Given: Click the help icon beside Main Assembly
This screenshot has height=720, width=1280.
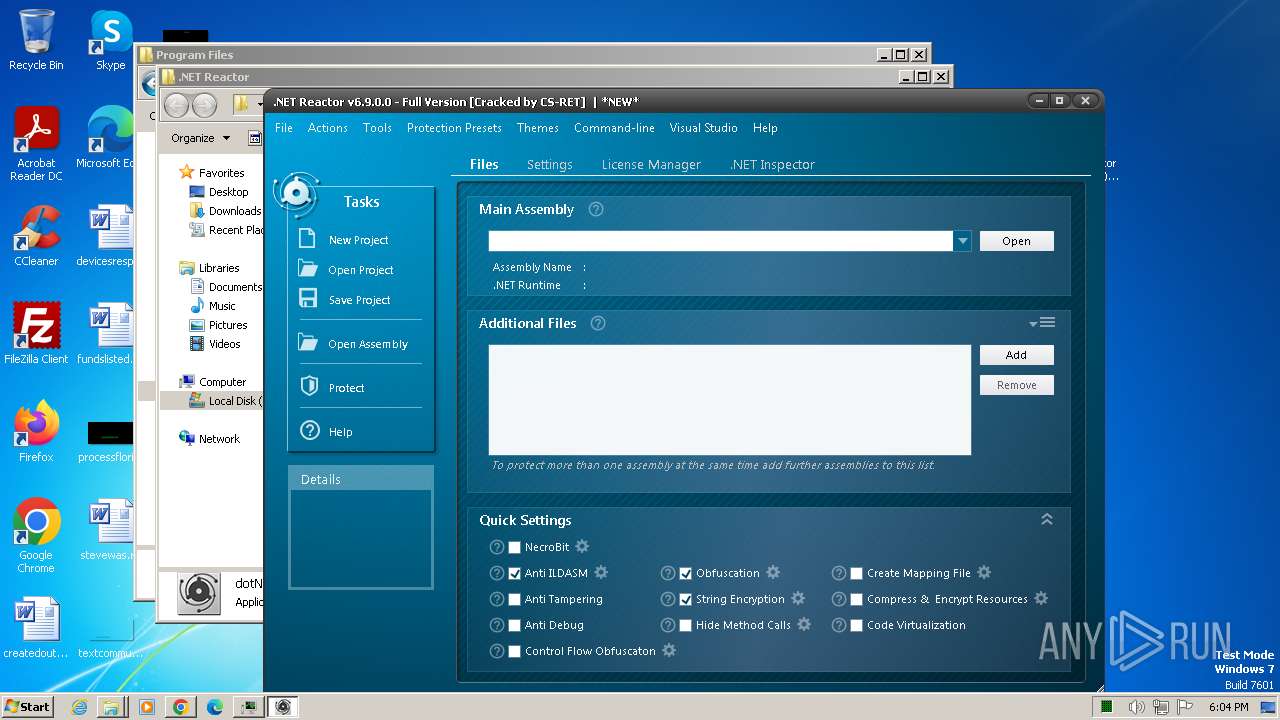Looking at the screenshot, I should click(x=596, y=209).
